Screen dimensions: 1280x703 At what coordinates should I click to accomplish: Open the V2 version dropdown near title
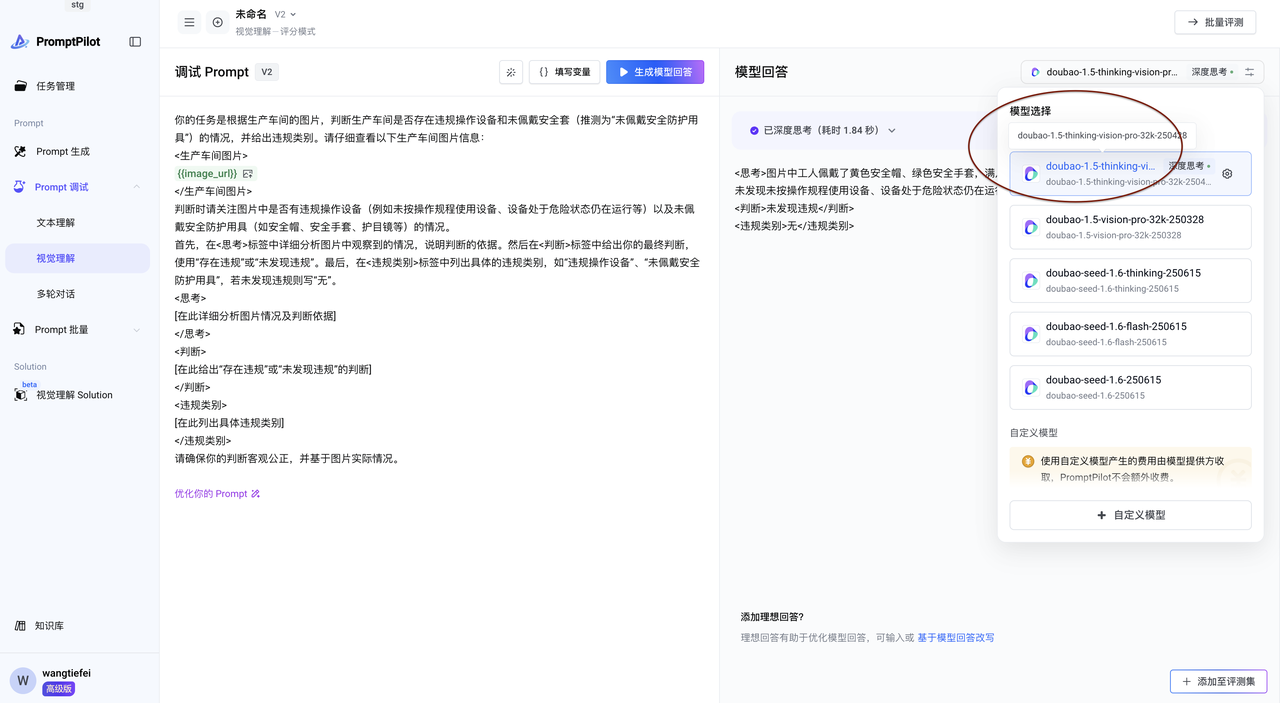coord(285,15)
